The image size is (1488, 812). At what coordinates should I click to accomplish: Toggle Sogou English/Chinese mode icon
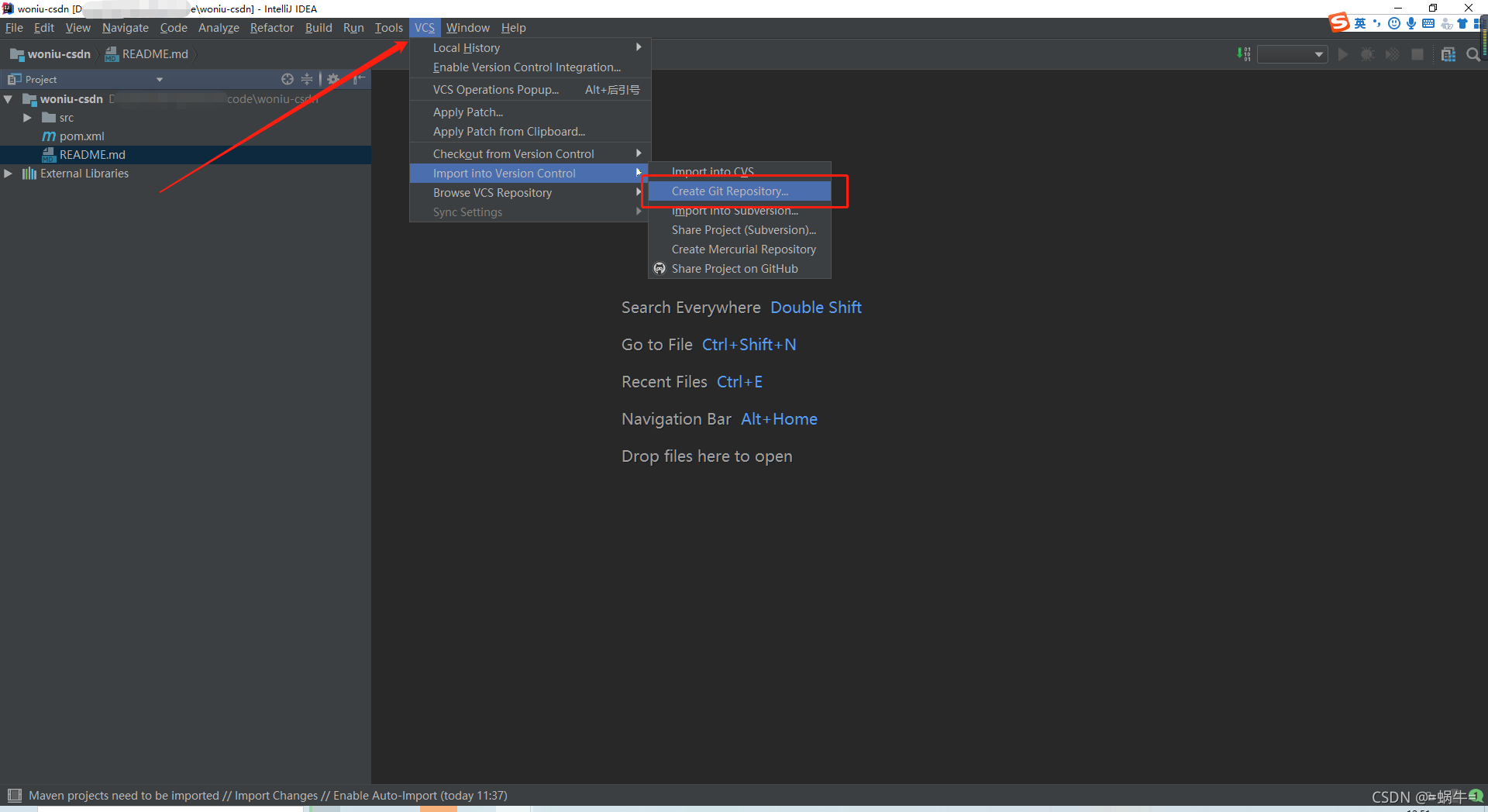pyautogui.click(x=1360, y=23)
